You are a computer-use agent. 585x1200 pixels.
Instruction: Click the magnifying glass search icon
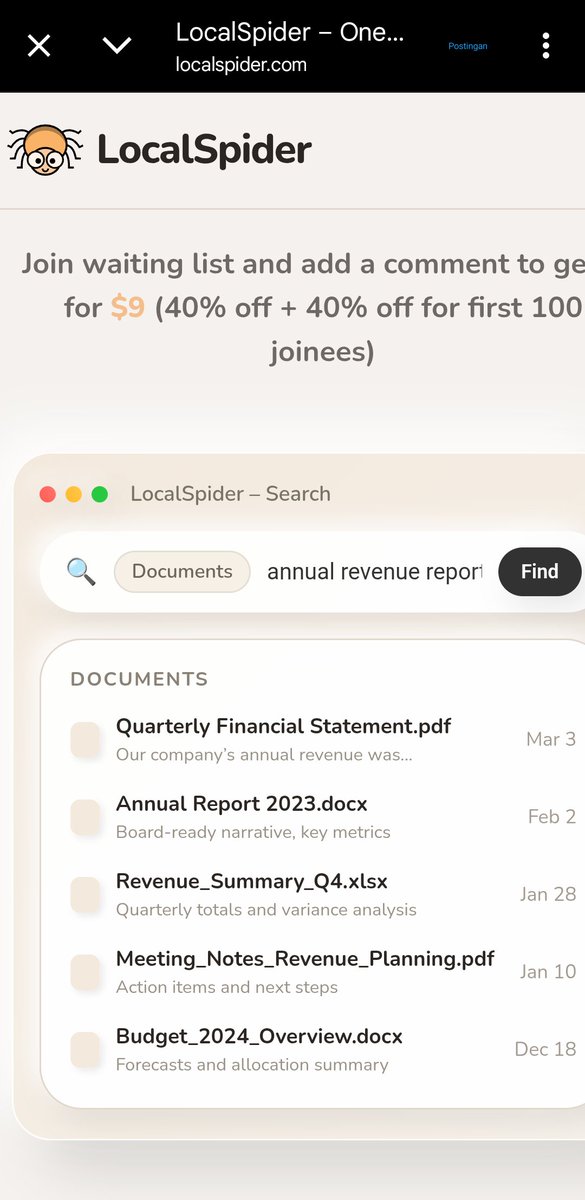[81, 572]
